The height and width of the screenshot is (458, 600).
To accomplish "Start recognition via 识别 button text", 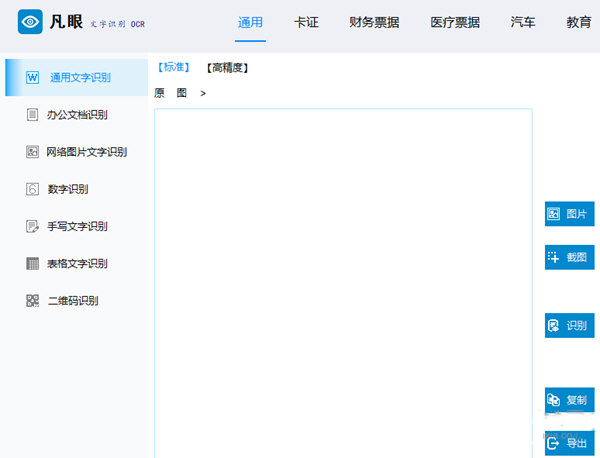I will point(576,326).
